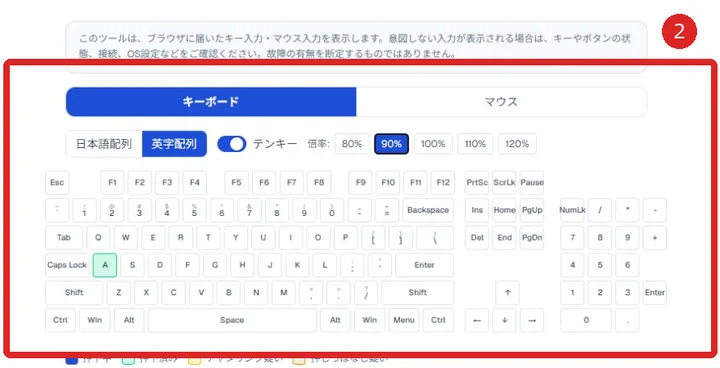This screenshot has height=368, width=720.
Task: Click the up arrow key
Action: 507,293
